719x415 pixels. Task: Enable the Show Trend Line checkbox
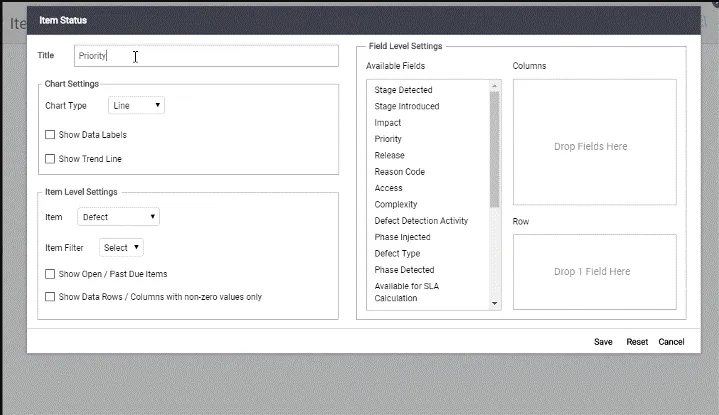[50, 159]
